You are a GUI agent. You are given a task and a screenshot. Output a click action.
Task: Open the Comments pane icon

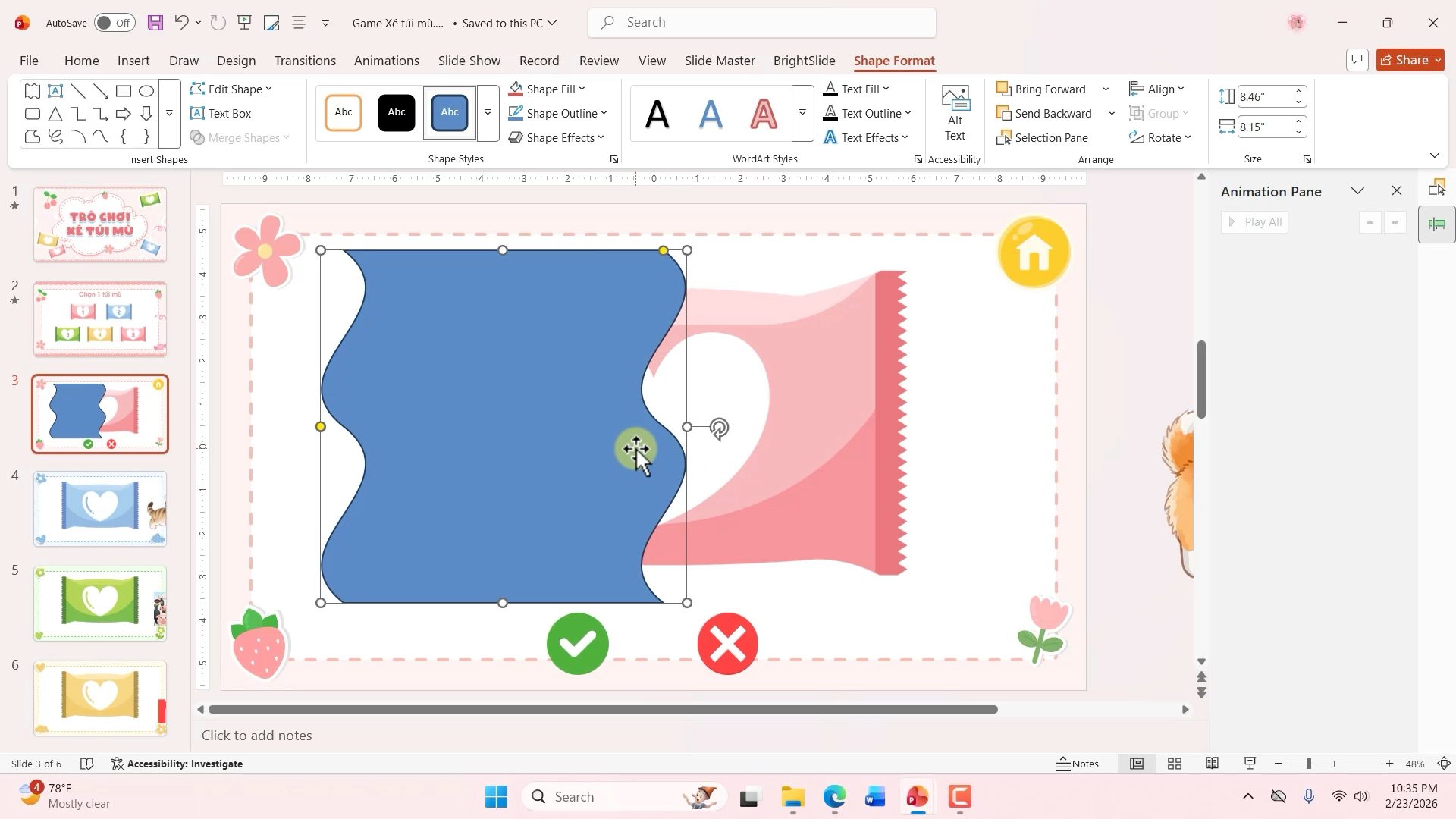pyautogui.click(x=1357, y=60)
